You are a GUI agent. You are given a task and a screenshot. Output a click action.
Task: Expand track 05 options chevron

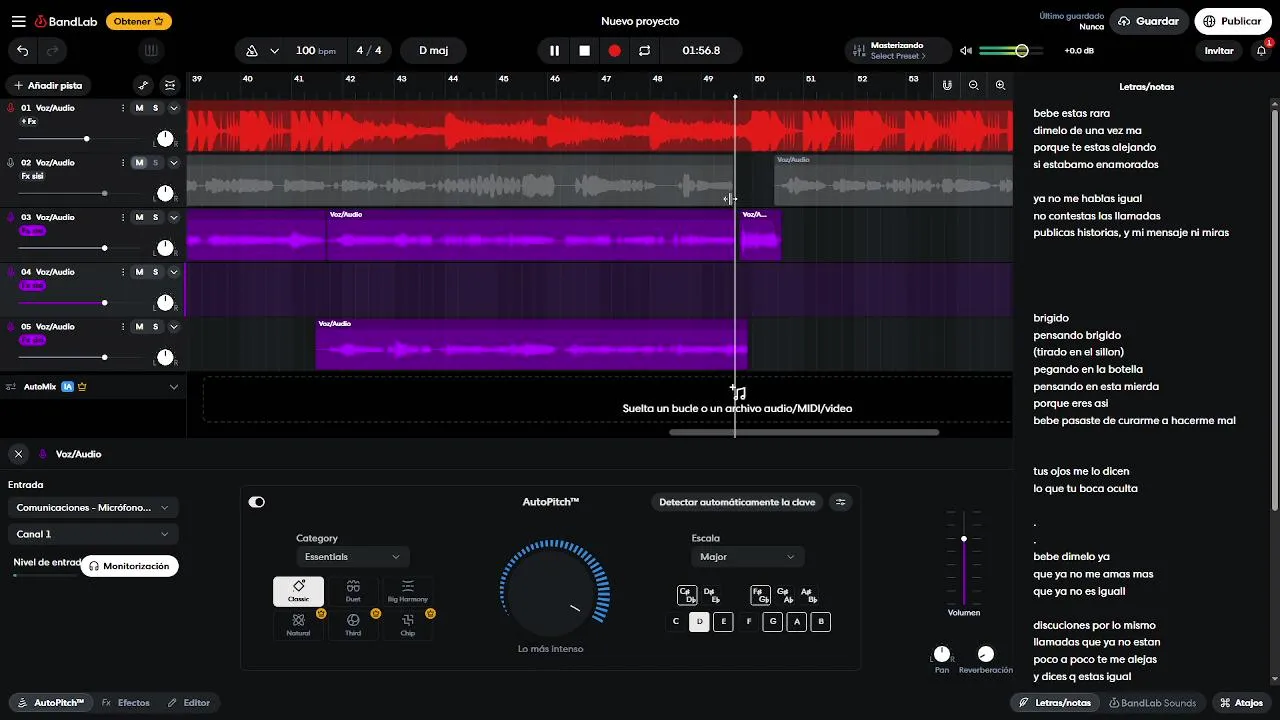tap(174, 327)
